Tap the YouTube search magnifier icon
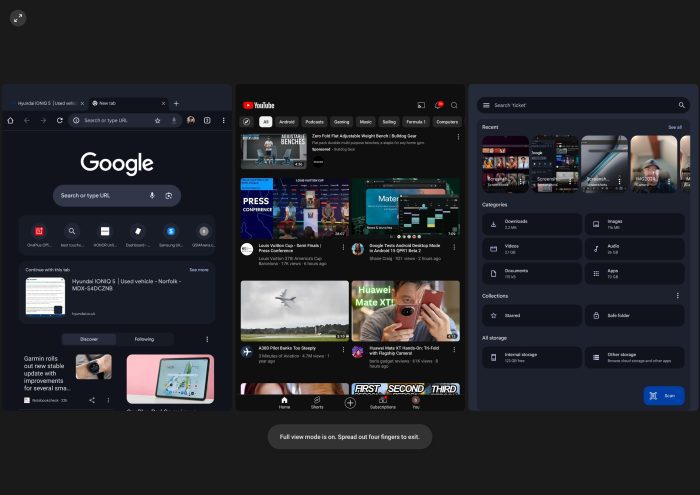Viewport: 700px width, 495px height. pos(454,105)
